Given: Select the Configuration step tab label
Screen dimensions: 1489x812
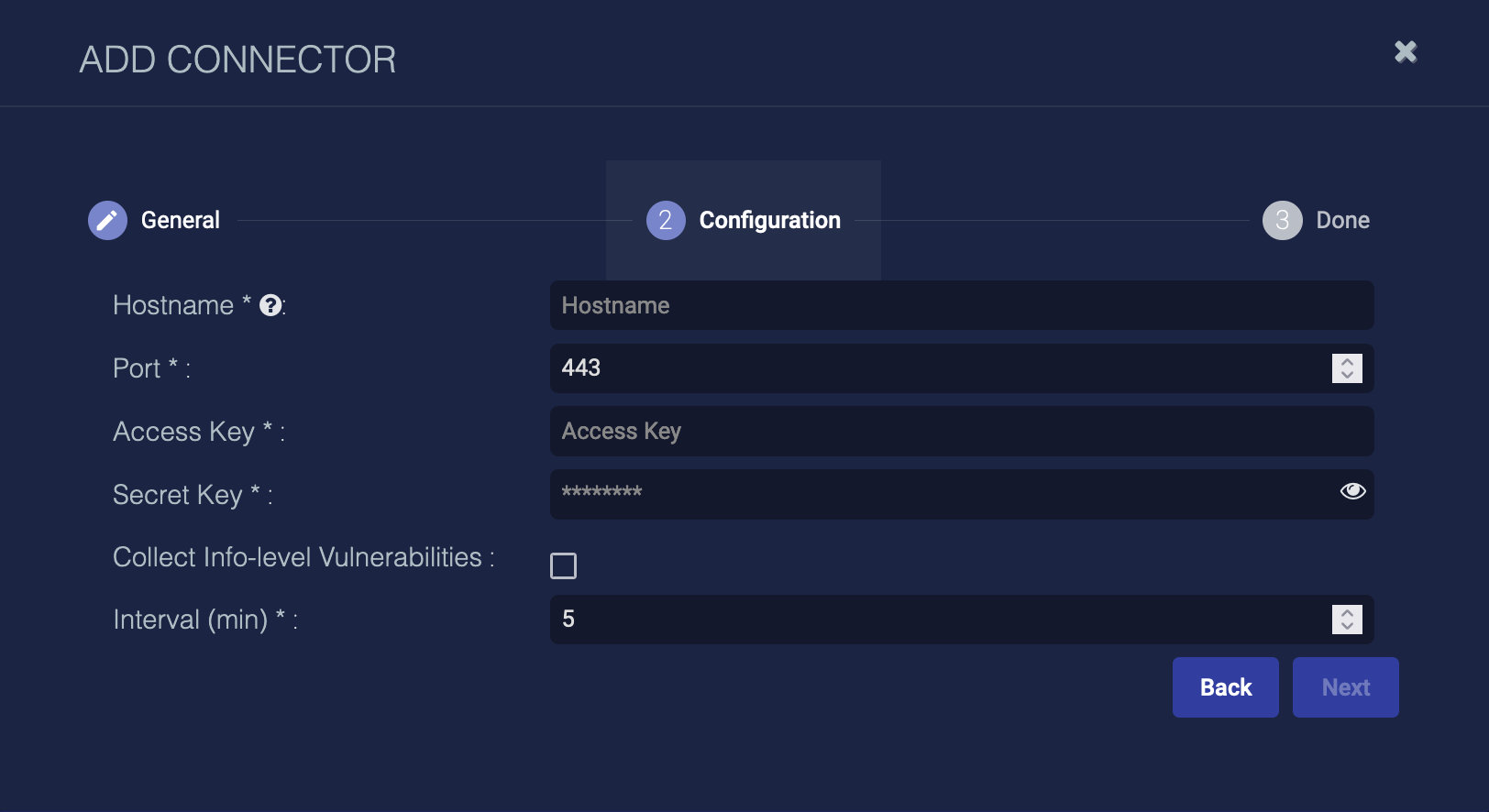Looking at the screenshot, I should [769, 220].
